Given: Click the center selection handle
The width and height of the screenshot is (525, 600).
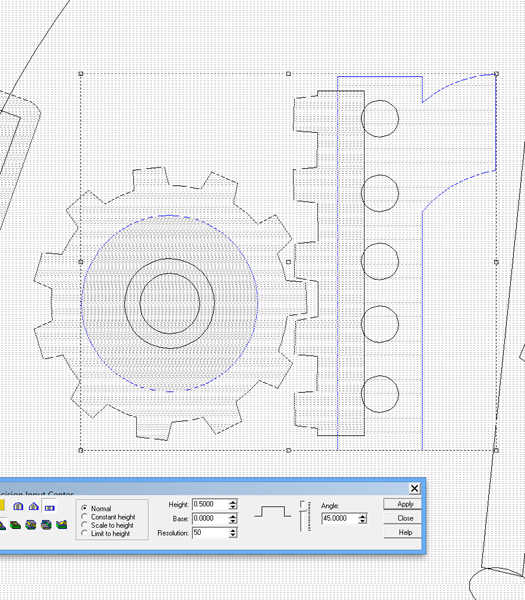Looking at the screenshot, I should (x=289, y=262).
